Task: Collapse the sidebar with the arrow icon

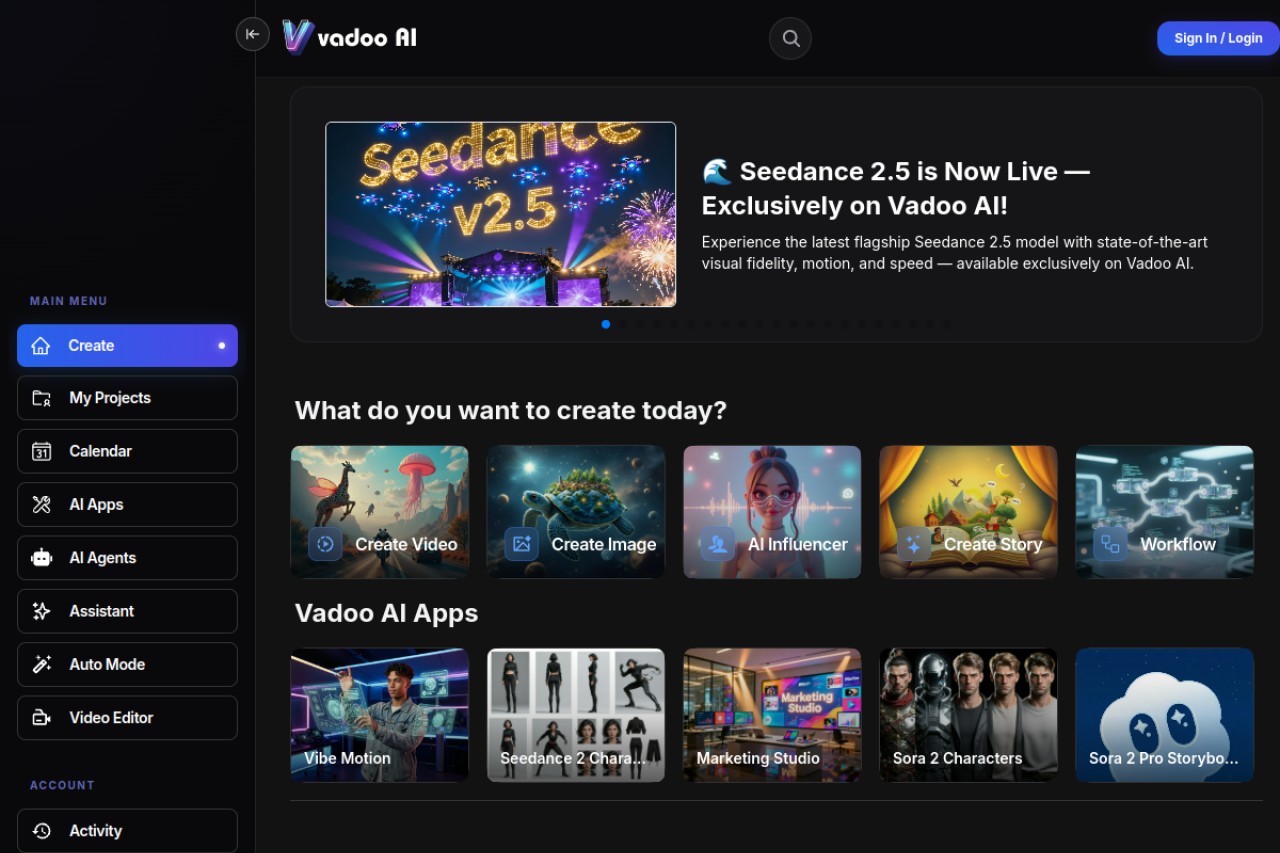Action: point(252,34)
